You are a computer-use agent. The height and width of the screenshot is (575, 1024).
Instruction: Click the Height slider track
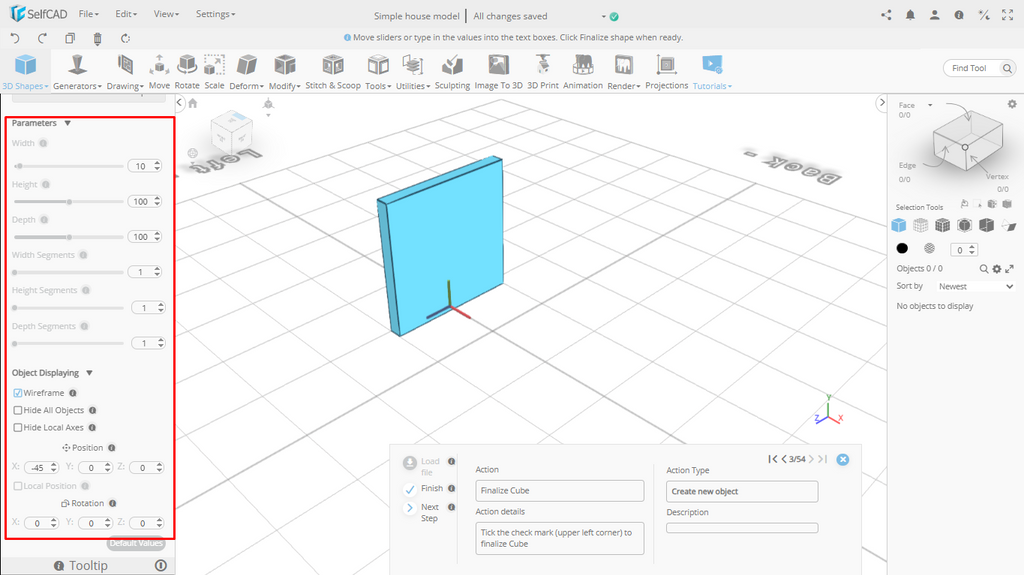point(68,202)
